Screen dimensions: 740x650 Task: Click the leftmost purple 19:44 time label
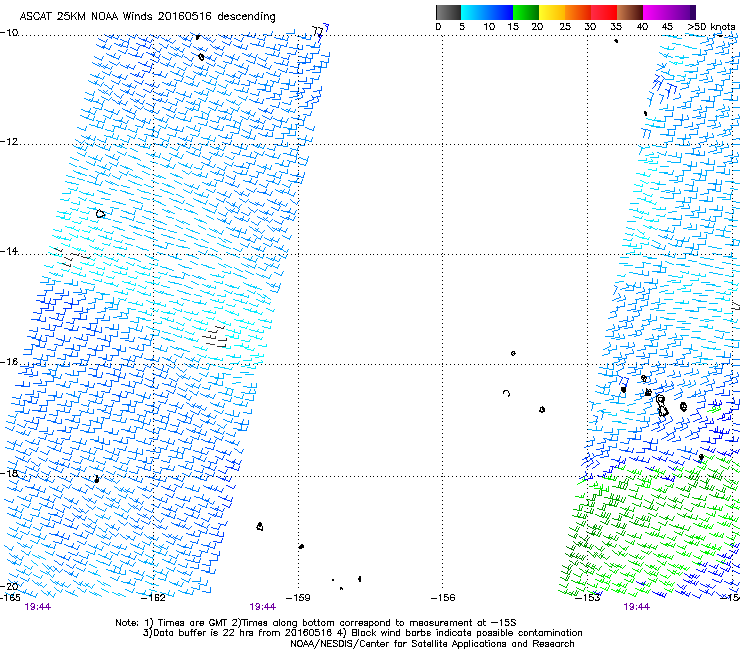pos(37,607)
